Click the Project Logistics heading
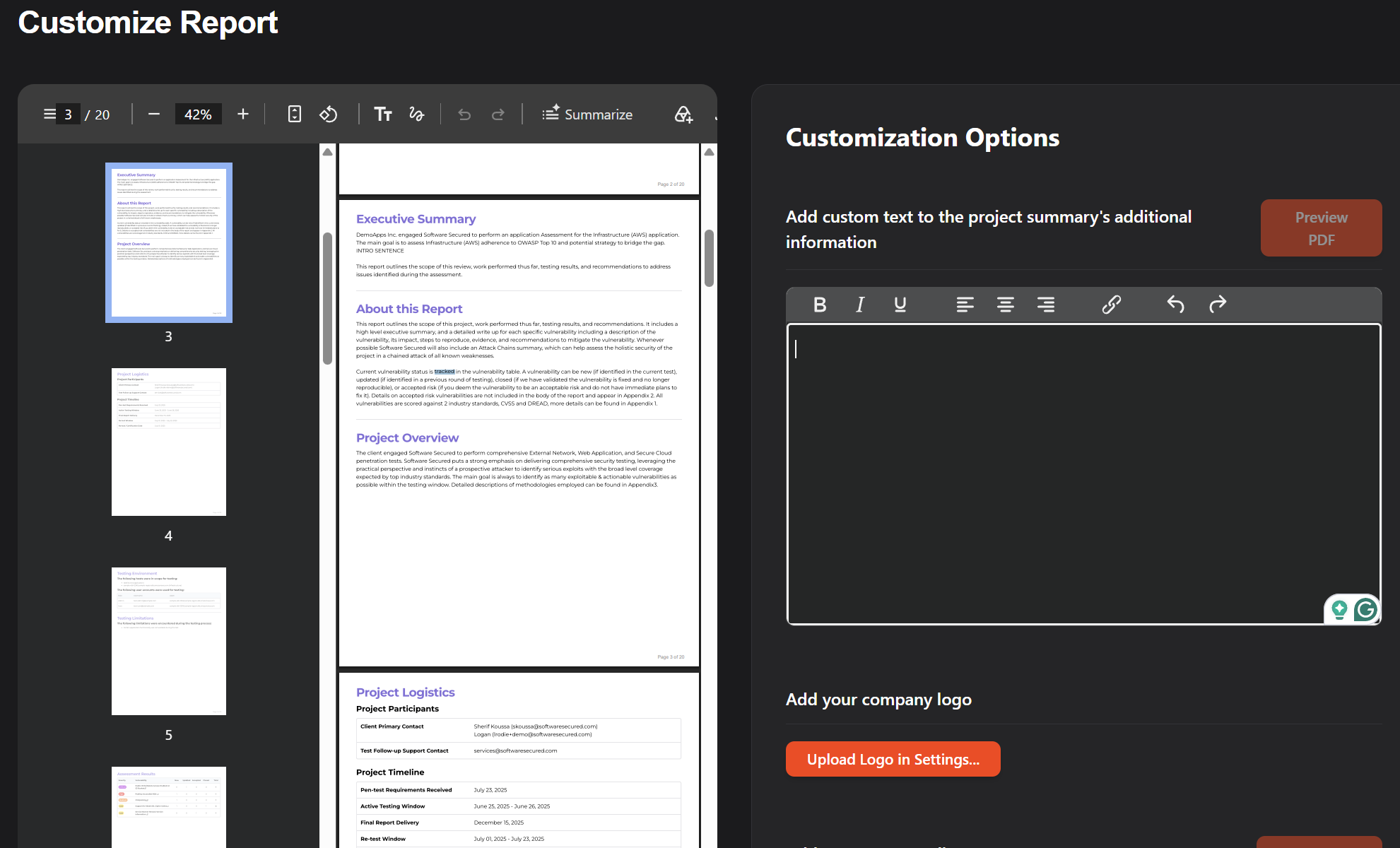1400x848 pixels. point(405,693)
